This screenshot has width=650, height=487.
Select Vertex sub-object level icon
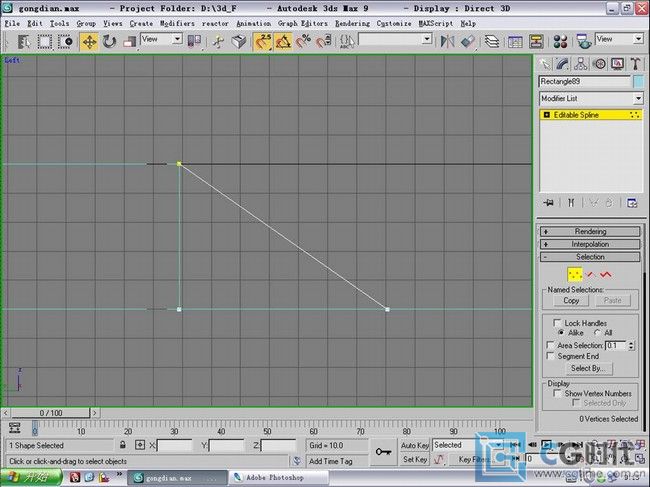click(x=575, y=274)
